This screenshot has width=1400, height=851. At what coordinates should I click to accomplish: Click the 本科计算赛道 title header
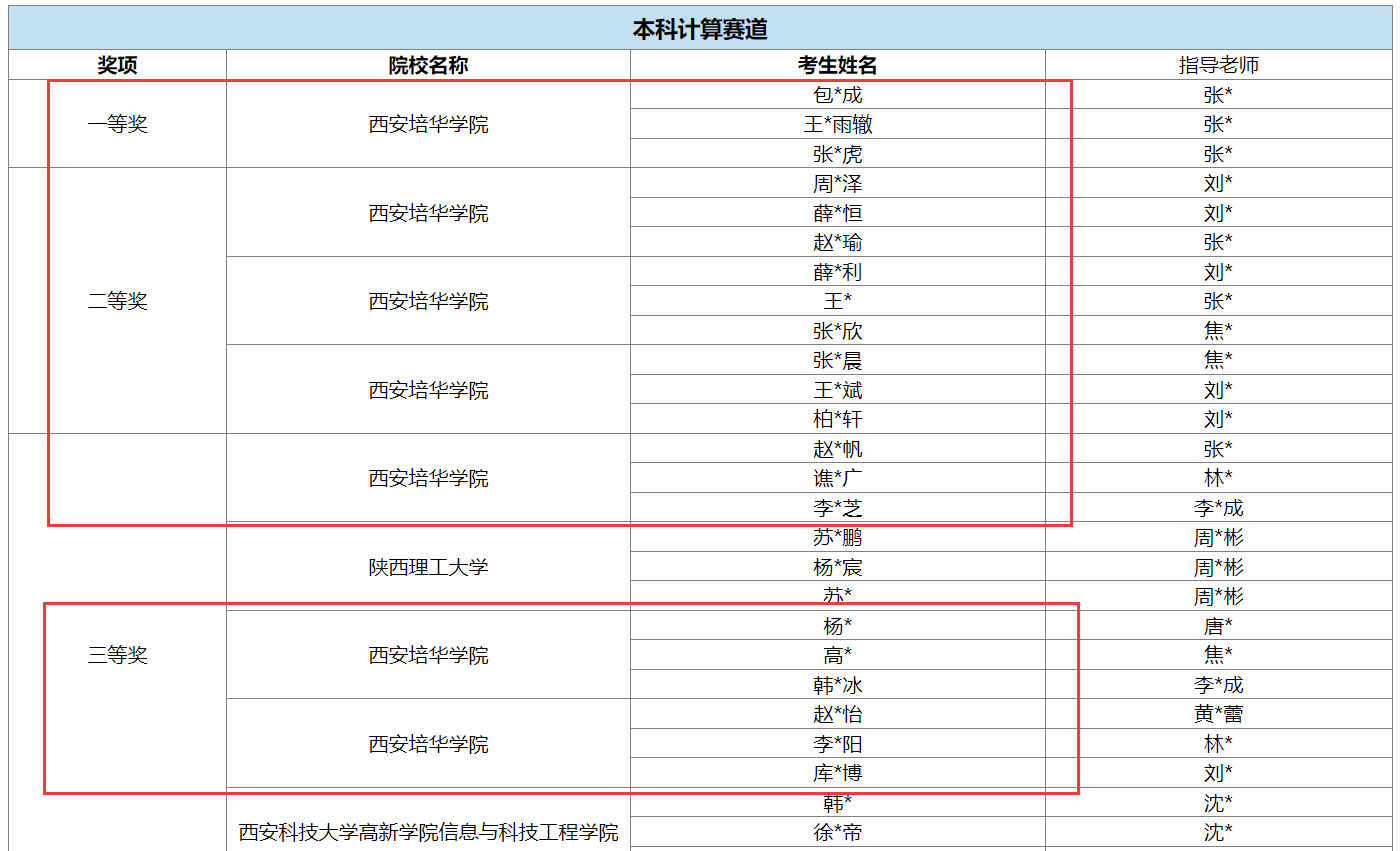(x=699, y=29)
